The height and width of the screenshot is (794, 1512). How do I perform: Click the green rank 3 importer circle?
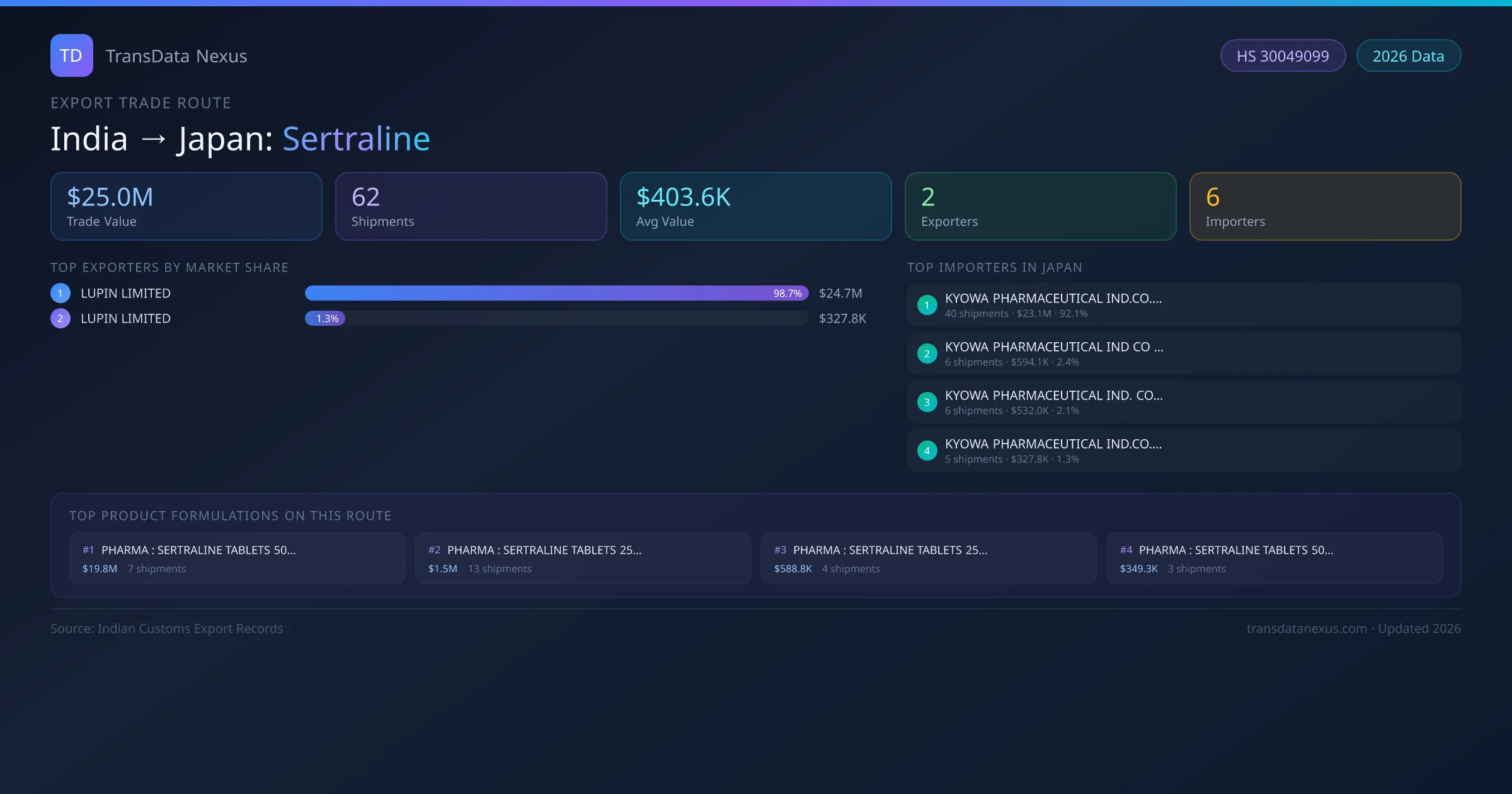927,402
